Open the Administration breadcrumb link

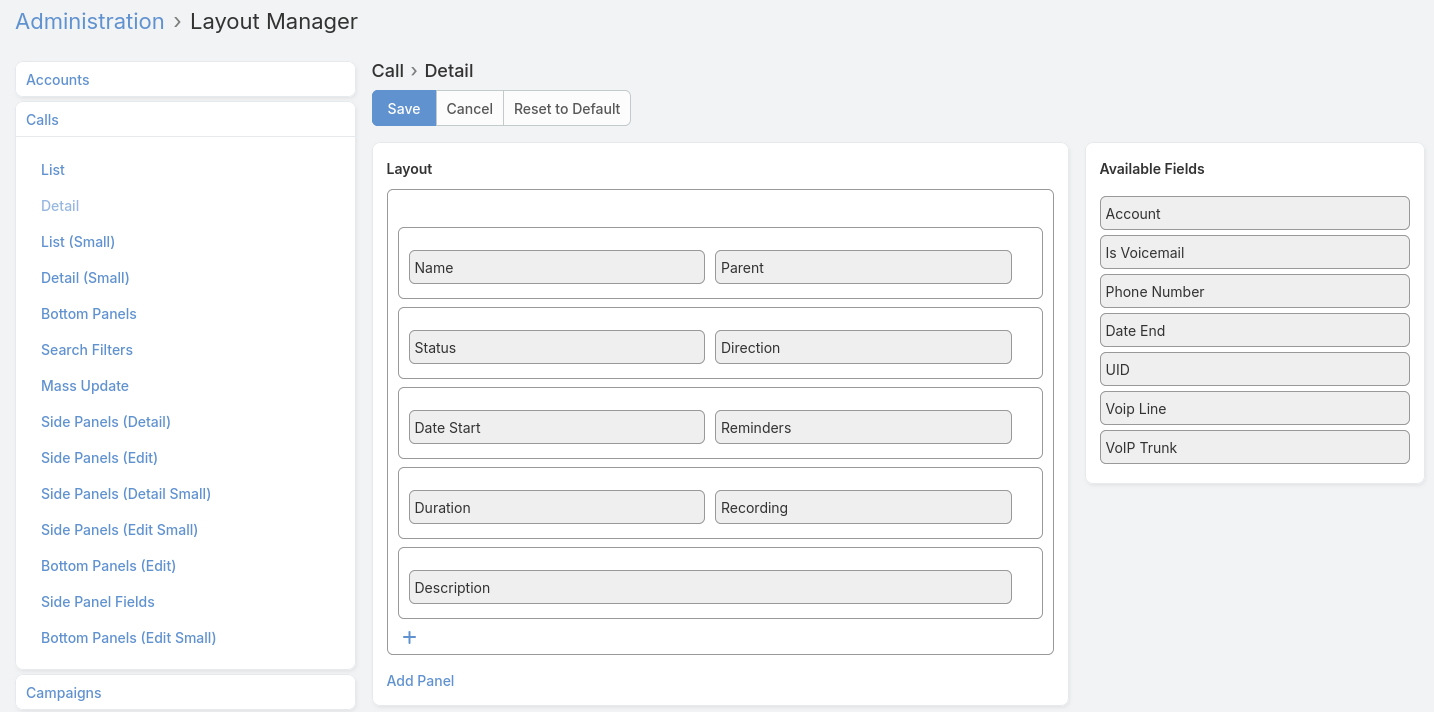point(89,21)
